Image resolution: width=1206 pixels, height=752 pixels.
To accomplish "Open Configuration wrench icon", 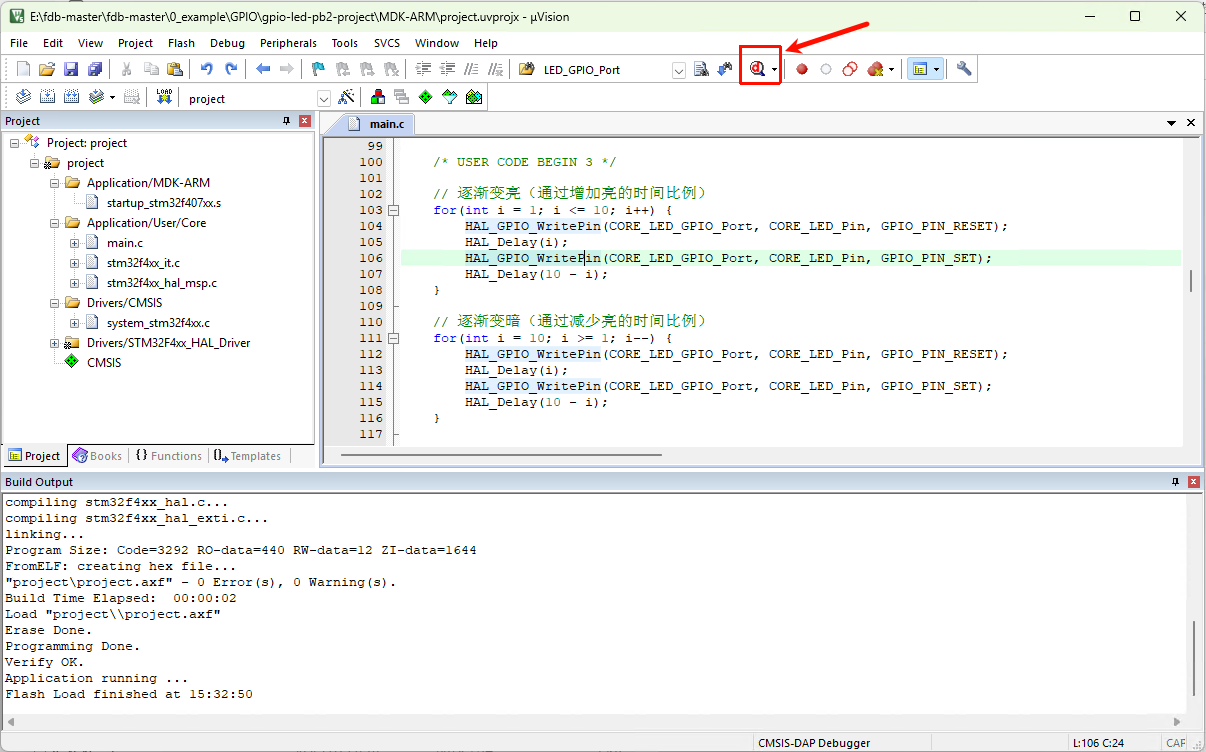I will [x=963, y=69].
